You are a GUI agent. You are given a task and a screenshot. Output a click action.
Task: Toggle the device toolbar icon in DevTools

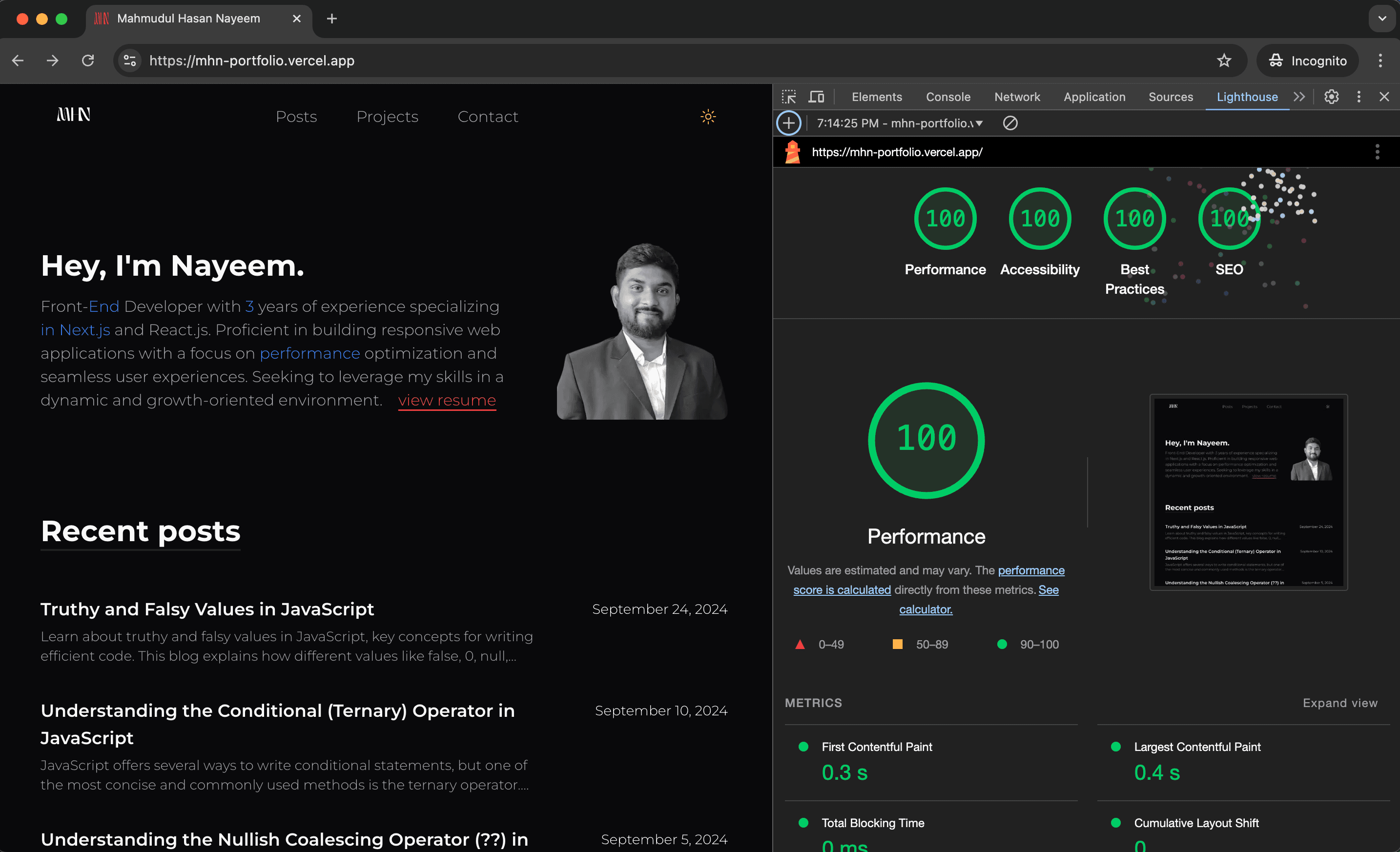click(x=816, y=97)
